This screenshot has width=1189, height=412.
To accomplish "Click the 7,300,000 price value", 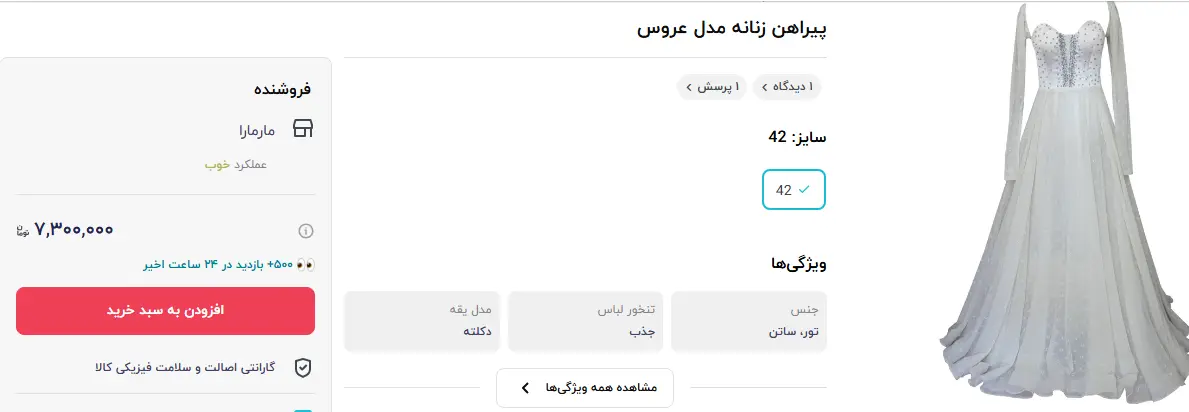I will [x=75, y=230].
